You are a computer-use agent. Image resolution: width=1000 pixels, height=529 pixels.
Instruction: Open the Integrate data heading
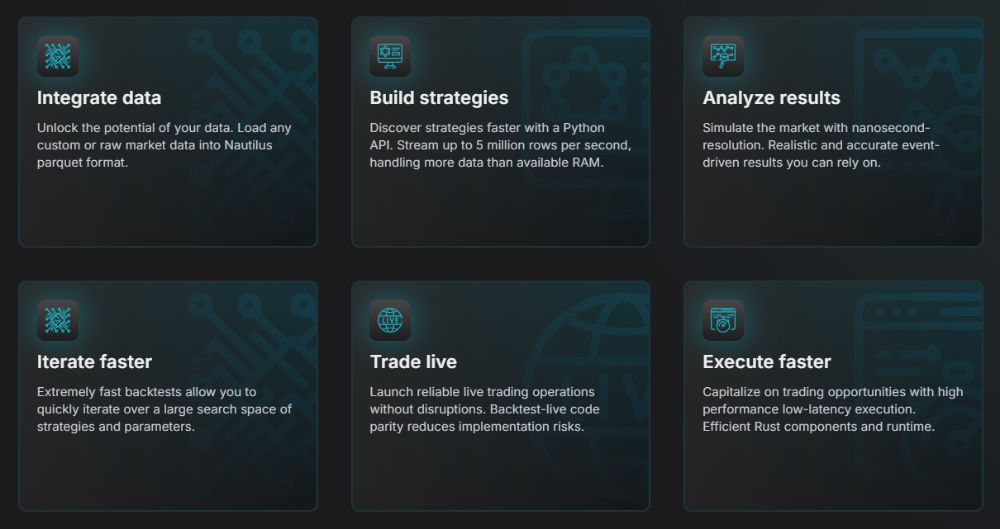coord(99,98)
